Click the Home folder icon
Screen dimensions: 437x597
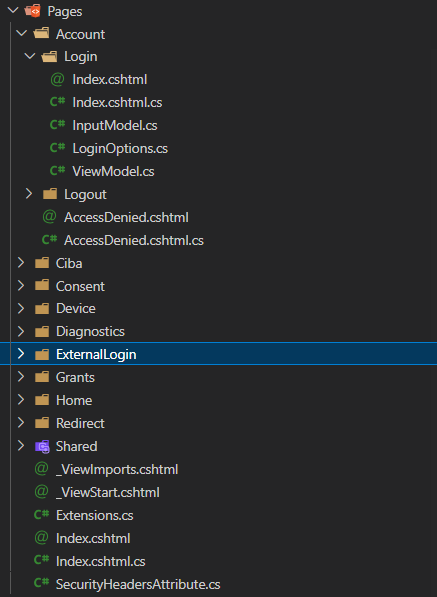[x=42, y=400]
